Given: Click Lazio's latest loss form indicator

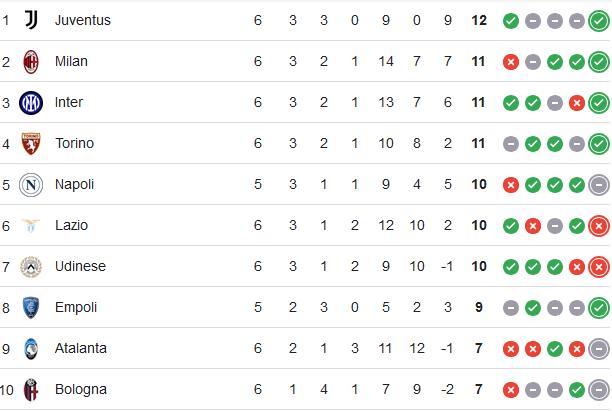Looking at the screenshot, I should 599,226.
